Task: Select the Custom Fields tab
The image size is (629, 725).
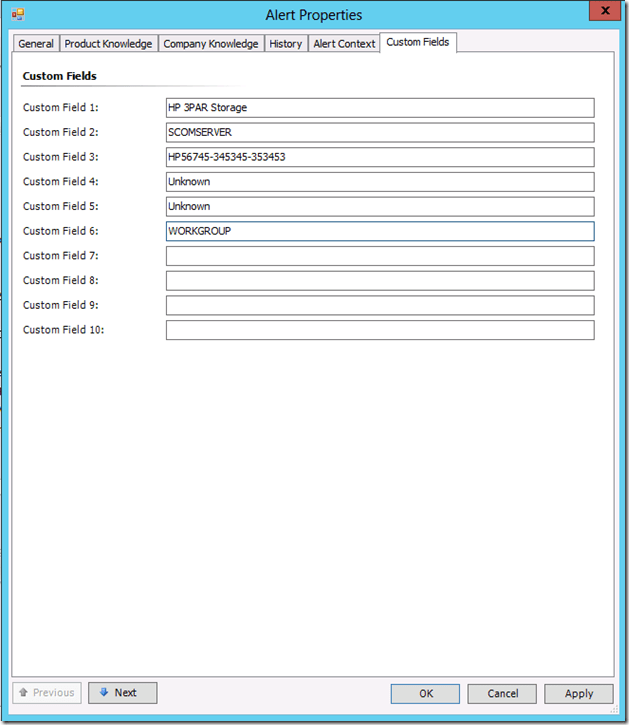Action: (x=418, y=42)
